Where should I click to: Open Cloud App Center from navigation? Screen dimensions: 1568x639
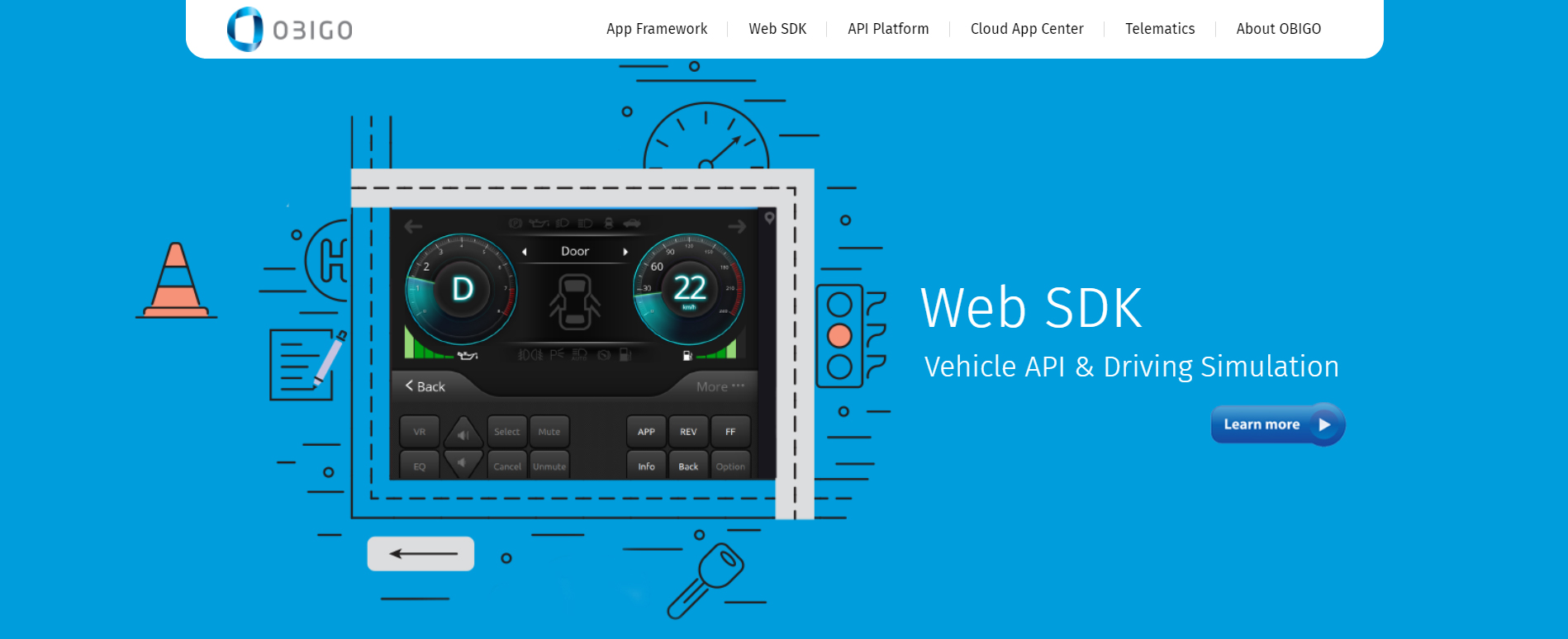coord(1027,29)
